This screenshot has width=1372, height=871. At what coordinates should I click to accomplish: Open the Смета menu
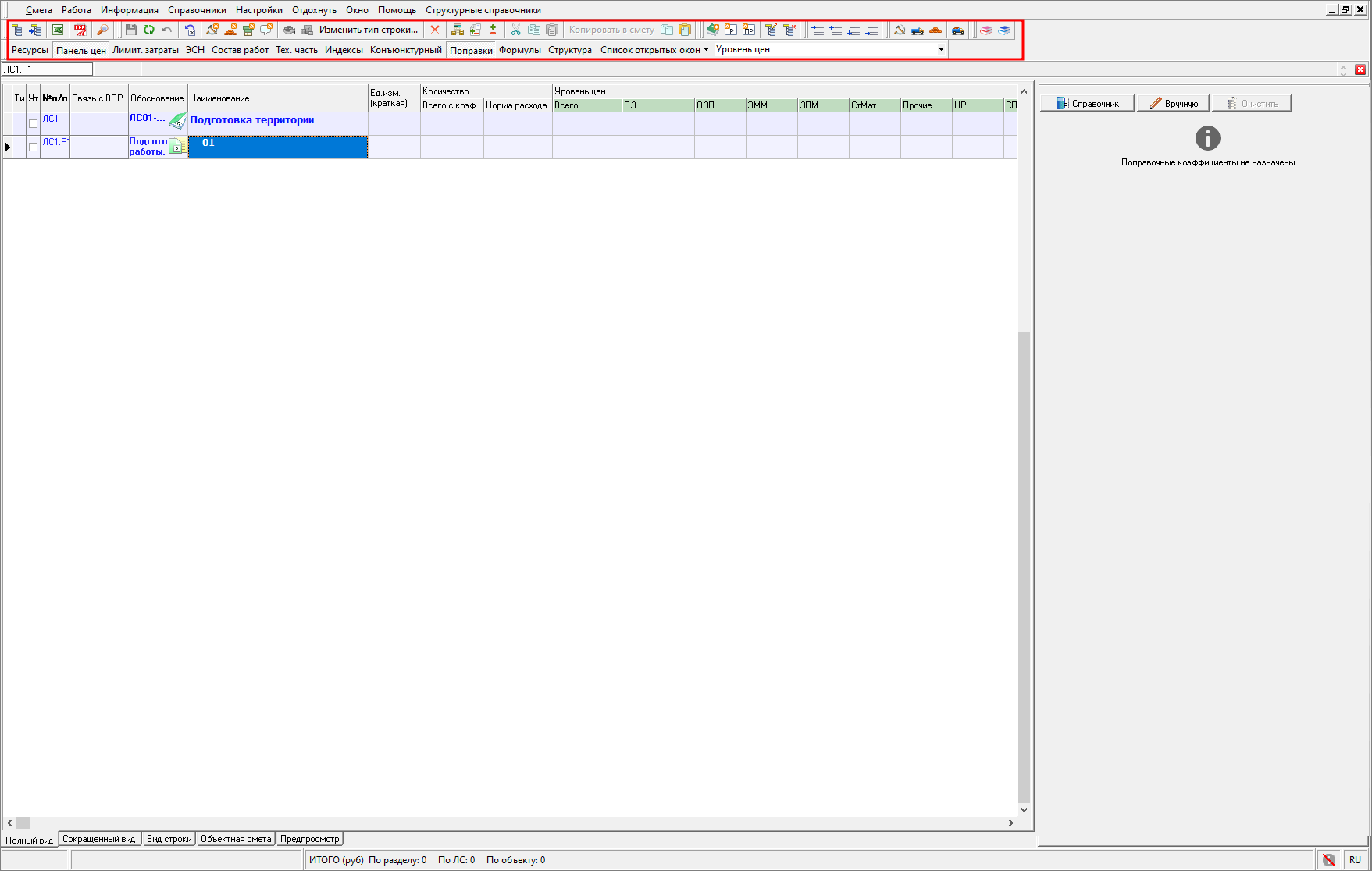[39, 10]
